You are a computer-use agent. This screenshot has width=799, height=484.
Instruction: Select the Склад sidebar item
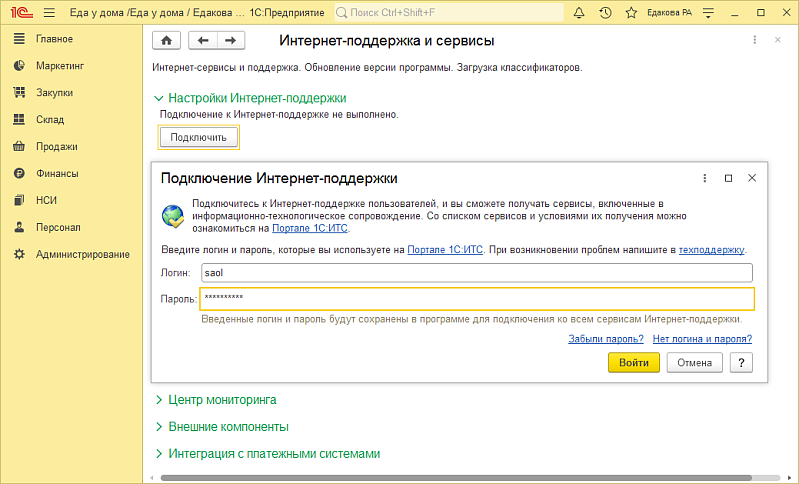[x=50, y=119]
